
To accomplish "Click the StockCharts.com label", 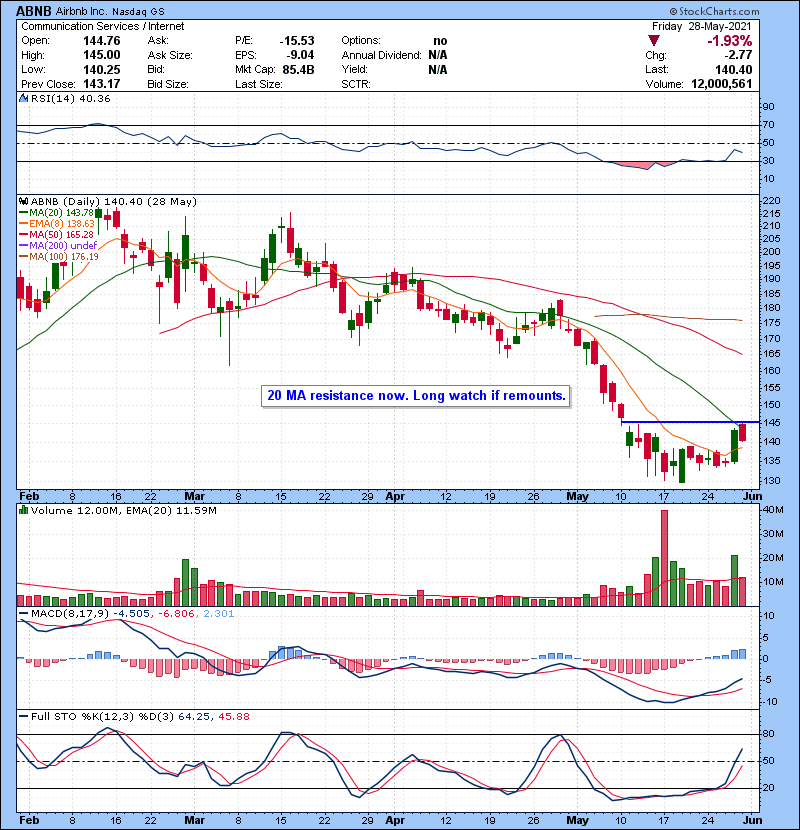I will 714,11.
